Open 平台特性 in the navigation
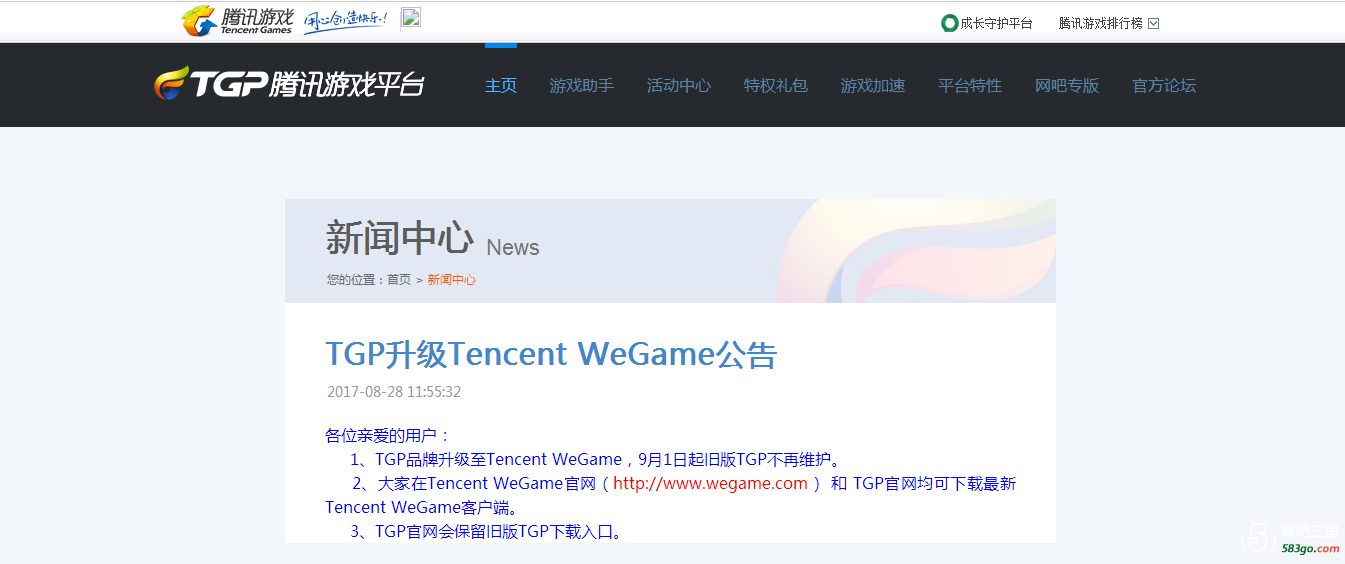The image size is (1345, 564). [970, 86]
